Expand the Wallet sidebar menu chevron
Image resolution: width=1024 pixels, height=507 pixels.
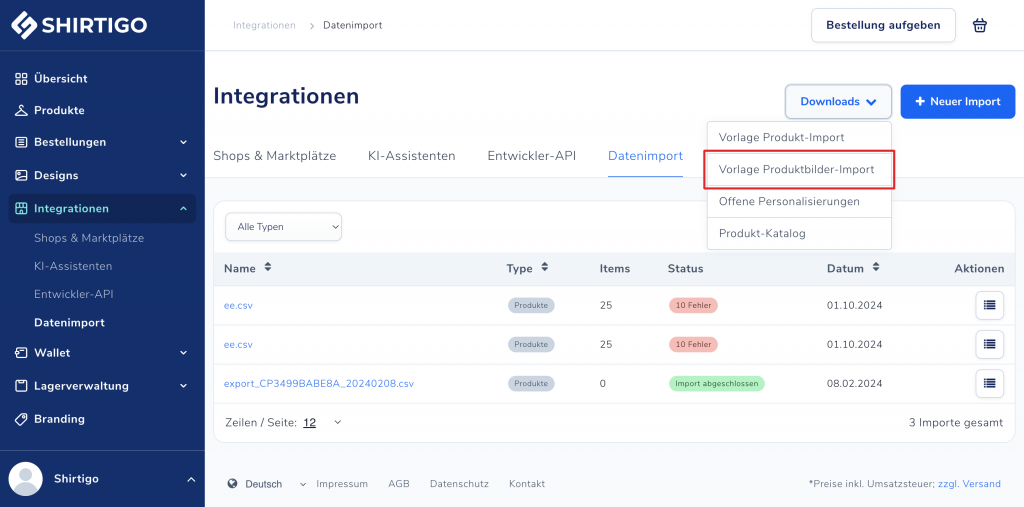184,353
